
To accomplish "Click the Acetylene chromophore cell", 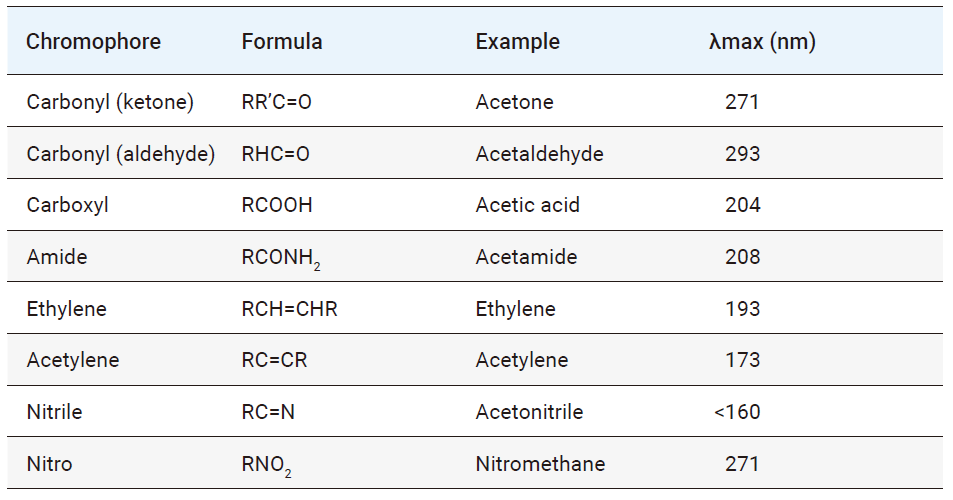I will coord(73,360).
